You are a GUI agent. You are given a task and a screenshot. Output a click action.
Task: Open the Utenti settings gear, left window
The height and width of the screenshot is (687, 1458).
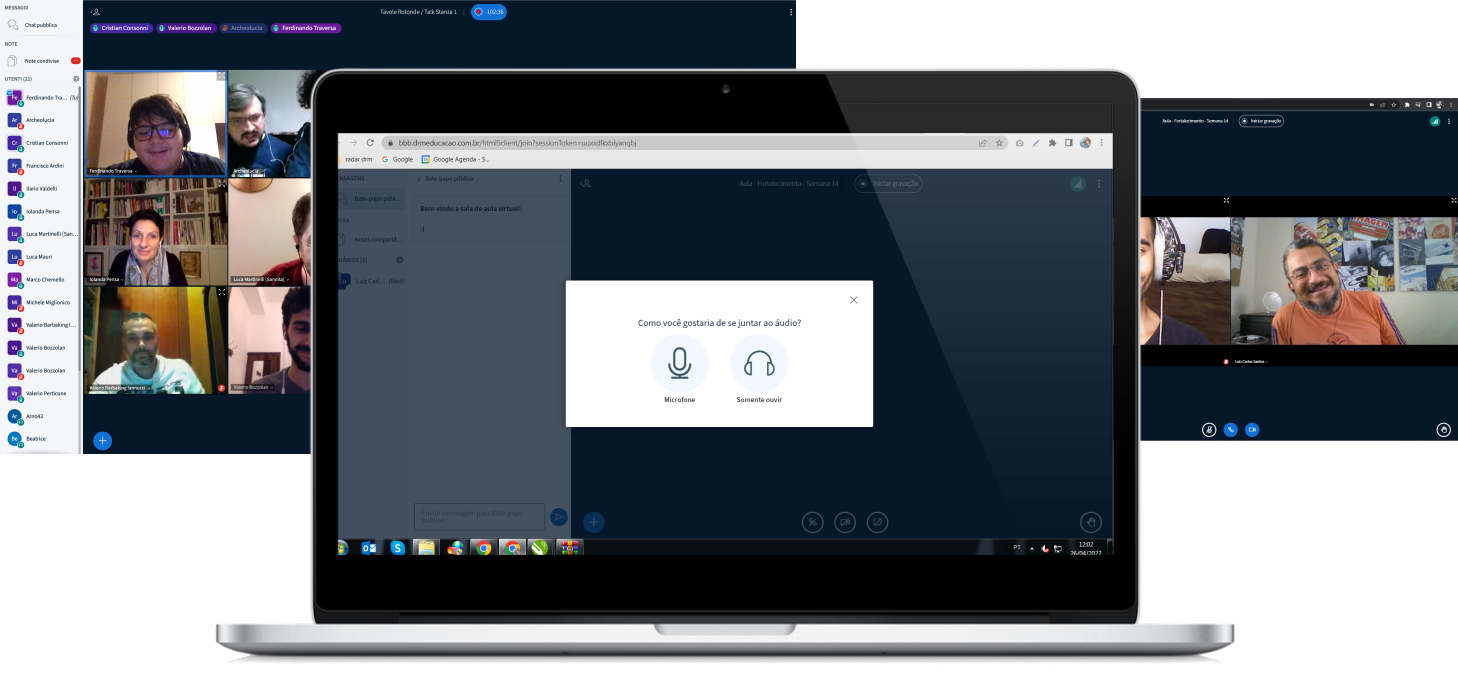tap(76, 78)
